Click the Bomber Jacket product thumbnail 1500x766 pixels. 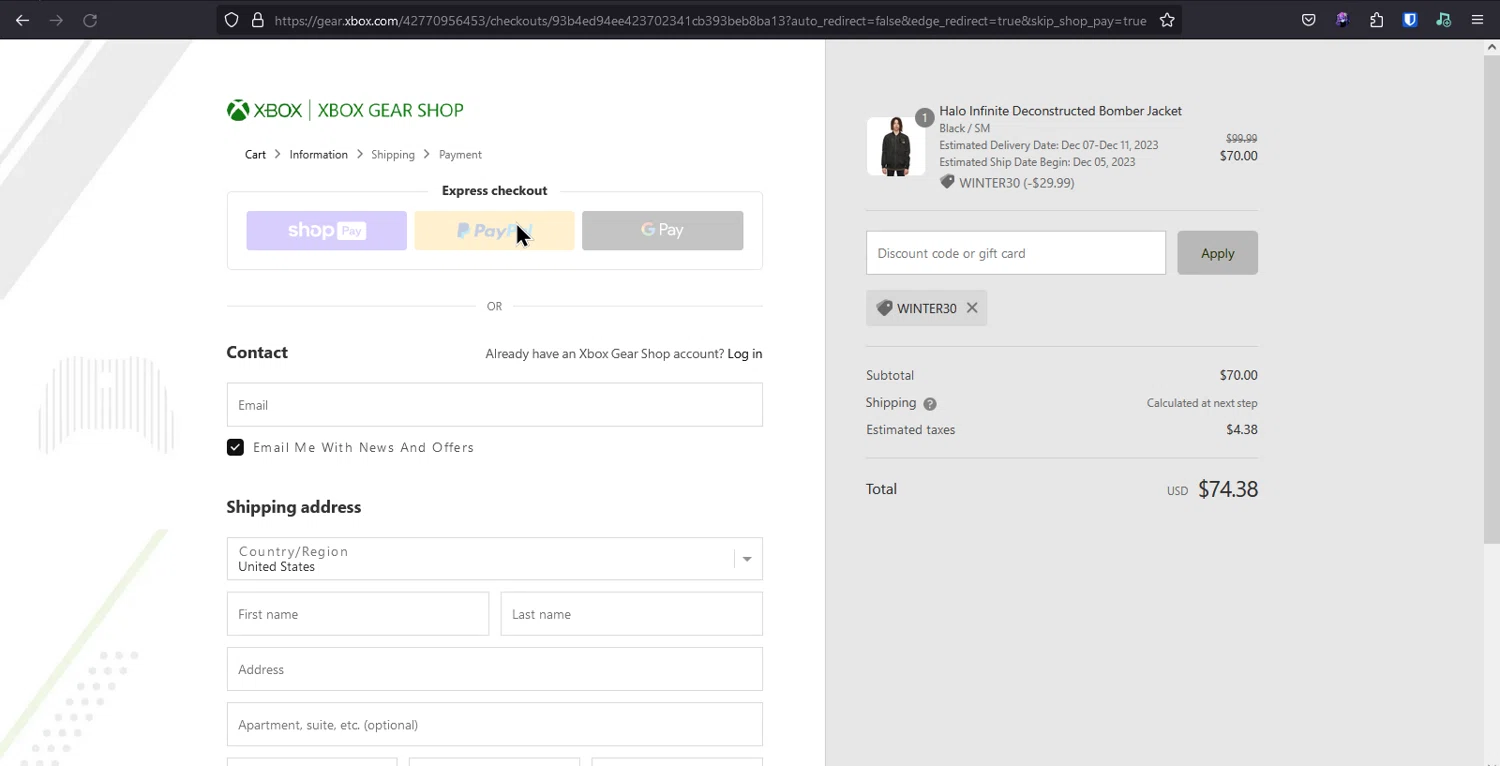coord(895,146)
